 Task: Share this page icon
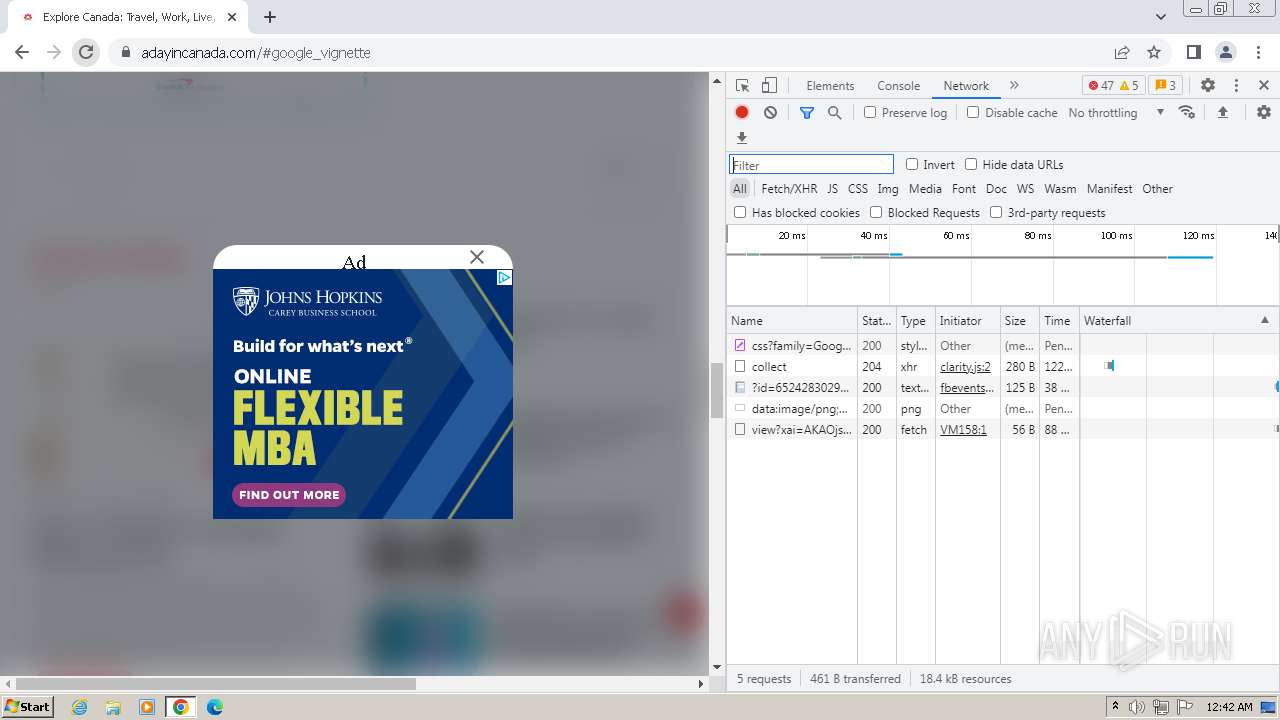pyautogui.click(x=1122, y=52)
